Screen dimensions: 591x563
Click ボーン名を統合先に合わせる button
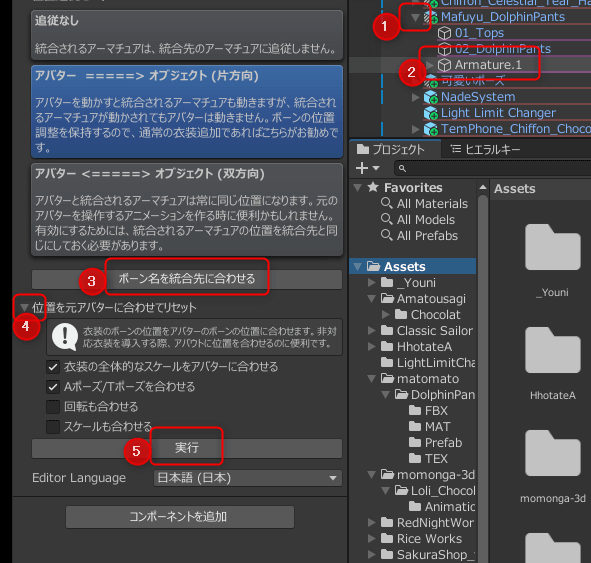tap(187, 279)
